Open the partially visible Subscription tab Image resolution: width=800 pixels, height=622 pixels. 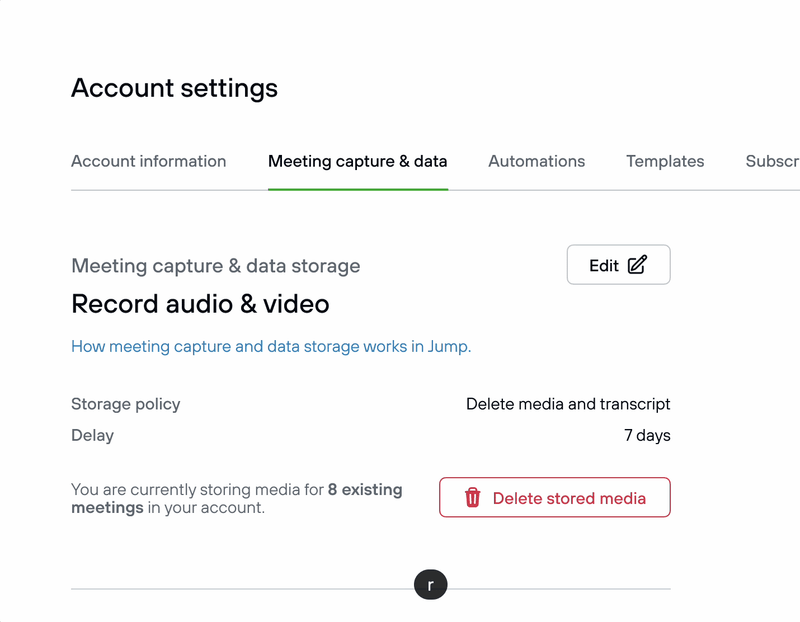point(772,161)
